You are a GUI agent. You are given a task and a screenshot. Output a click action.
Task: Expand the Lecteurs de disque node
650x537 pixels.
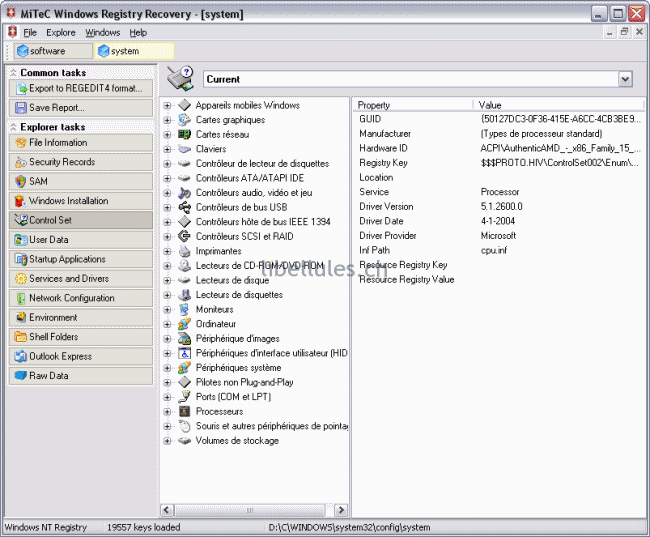[167, 280]
